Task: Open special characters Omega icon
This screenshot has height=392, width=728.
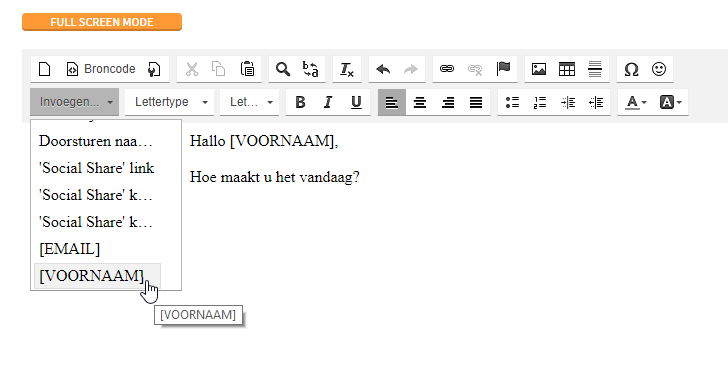Action: click(x=631, y=69)
